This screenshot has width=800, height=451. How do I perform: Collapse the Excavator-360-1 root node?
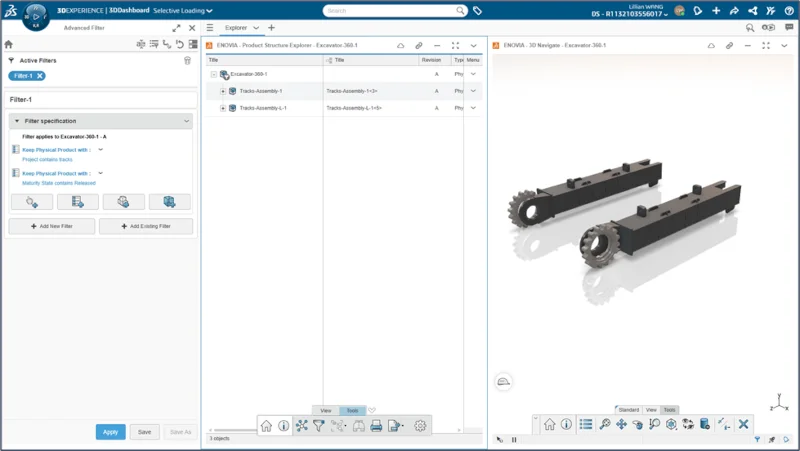(214, 74)
